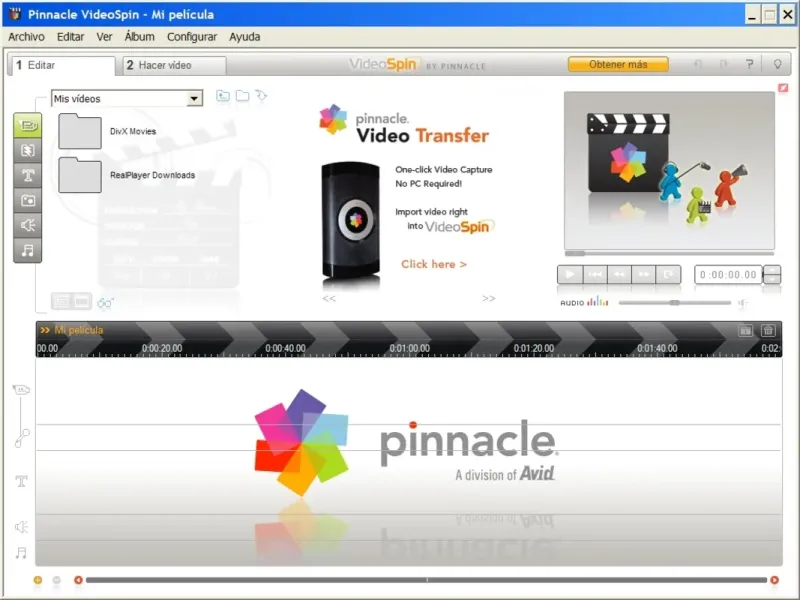Click the 0:00:00.00 timecode field
The width and height of the screenshot is (800, 600).
(x=728, y=274)
